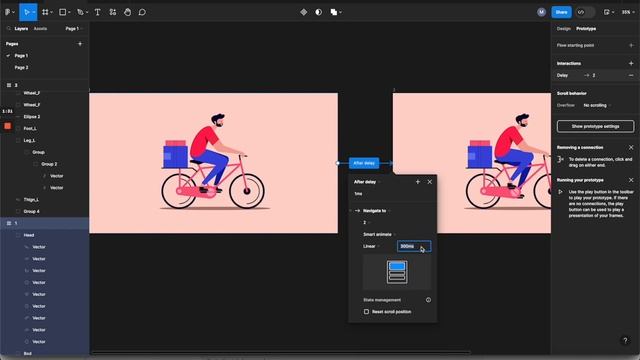Open the Move tool options dropdown arrow
The width and height of the screenshot is (640, 360).
[34, 12]
